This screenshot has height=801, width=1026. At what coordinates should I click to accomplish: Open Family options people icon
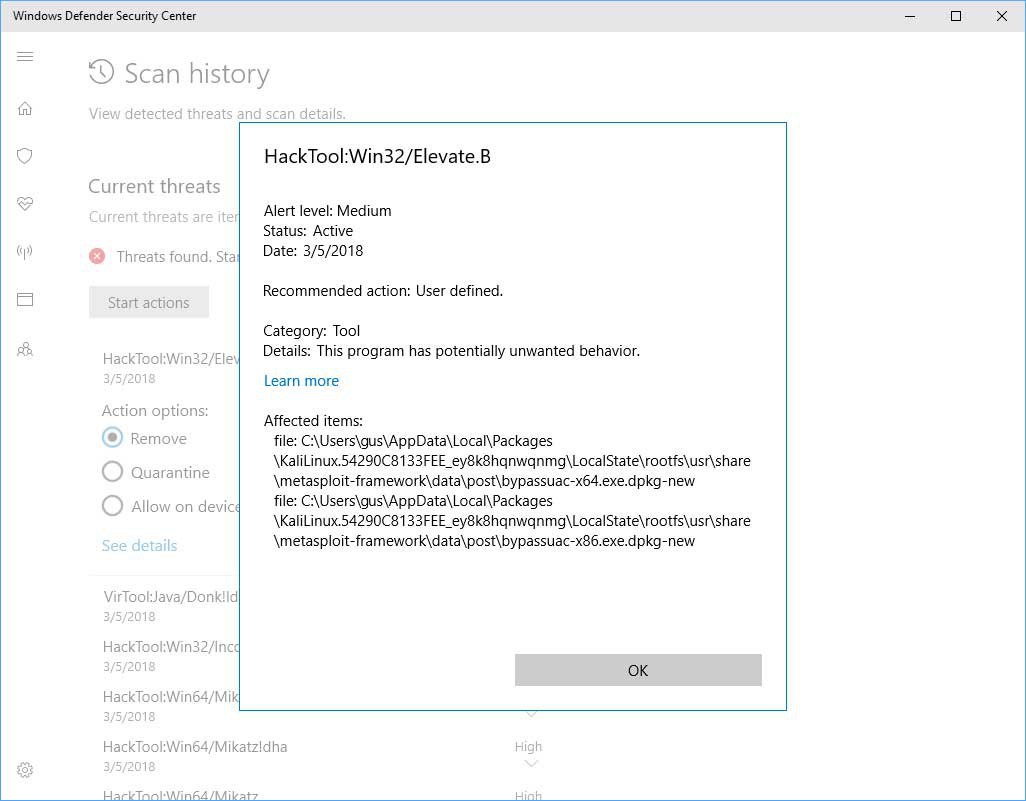point(25,349)
